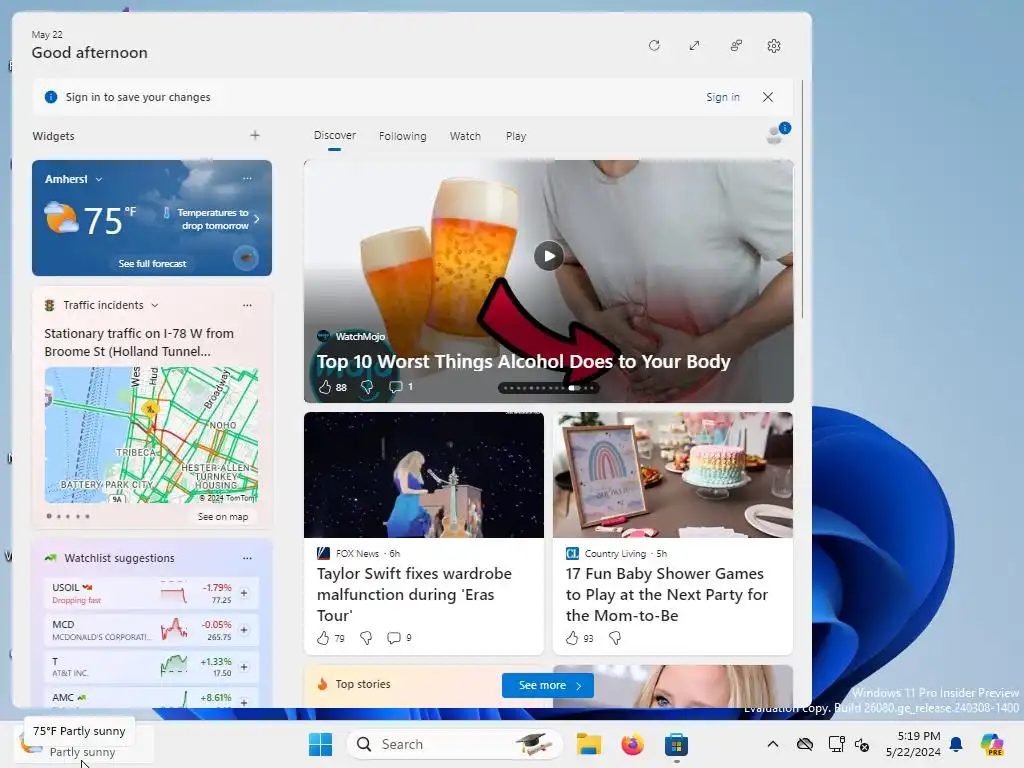Click See more for Top stories
Screen dimensions: 1024x768
click(x=548, y=685)
